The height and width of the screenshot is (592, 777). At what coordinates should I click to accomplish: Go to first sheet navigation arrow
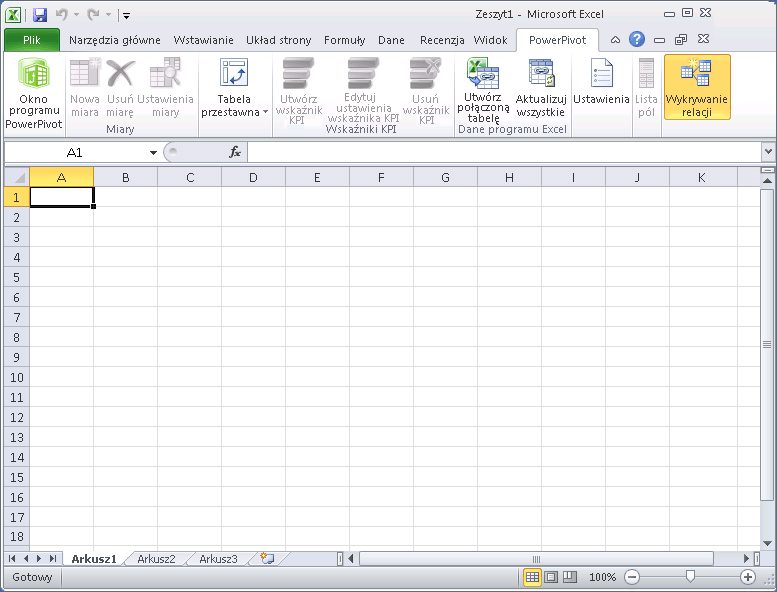(12, 558)
